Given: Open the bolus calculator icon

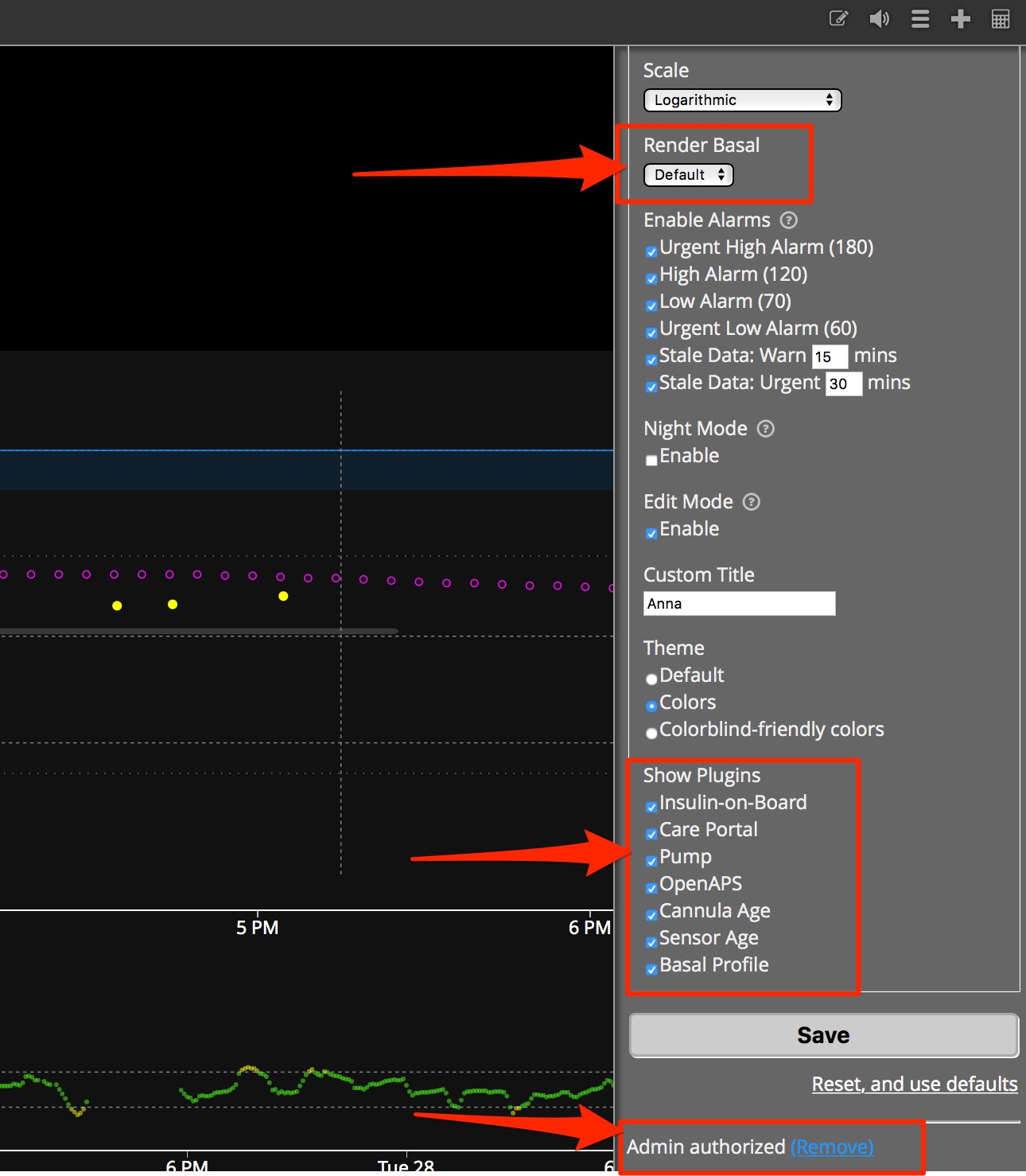Looking at the screenshot, I should (1001, 18).
